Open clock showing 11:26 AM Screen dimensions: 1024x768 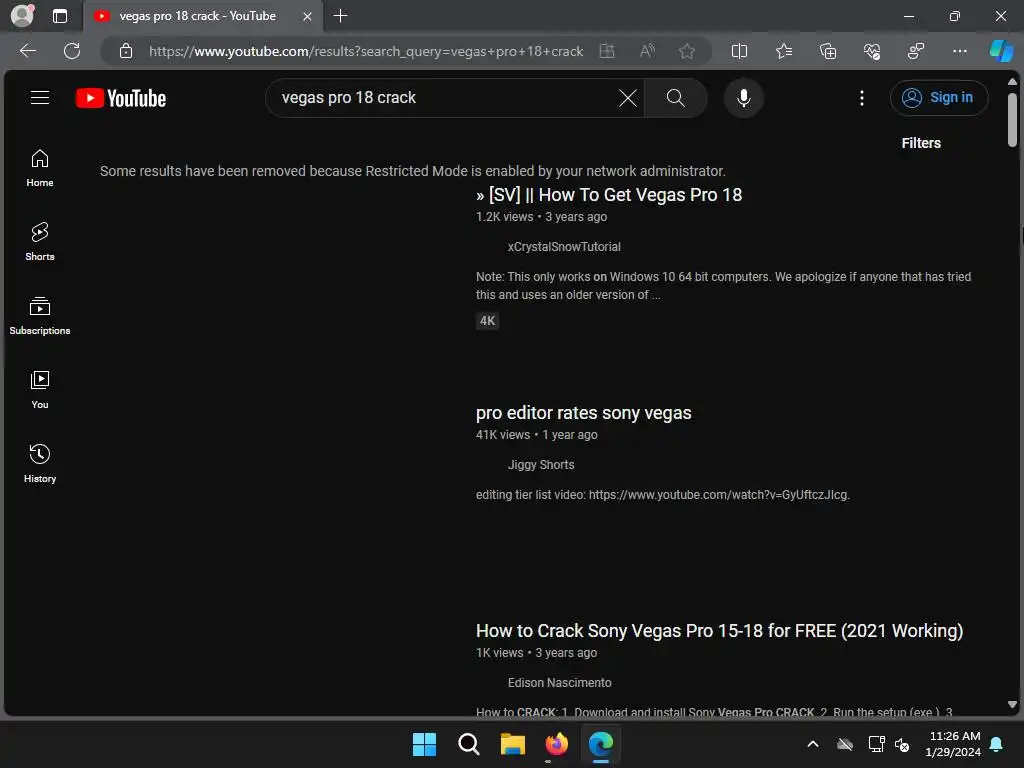(952, 744)
